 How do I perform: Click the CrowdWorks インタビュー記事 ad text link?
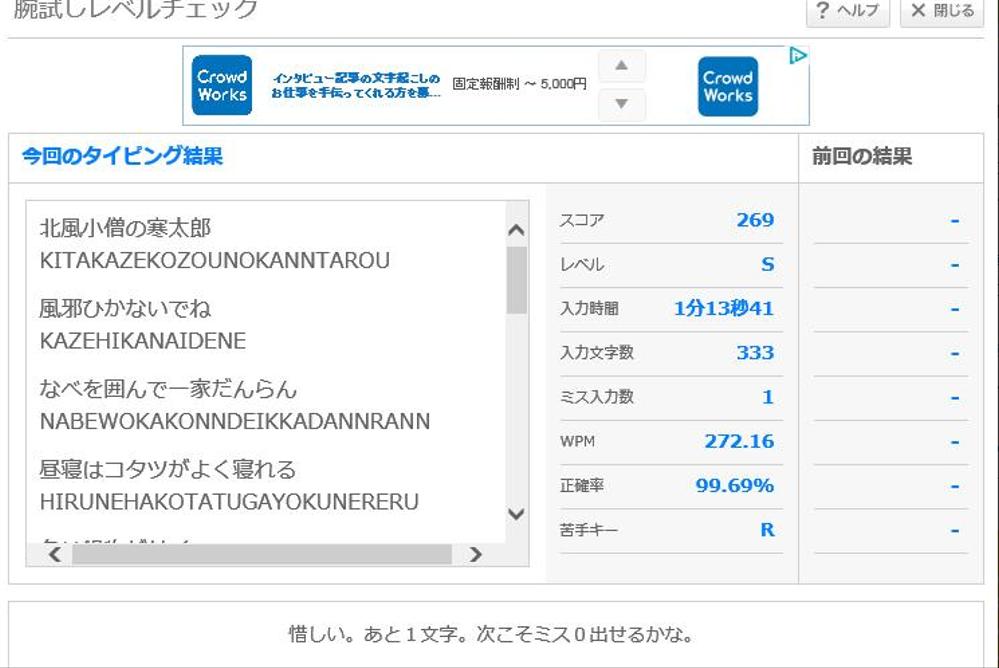[358, 86]
